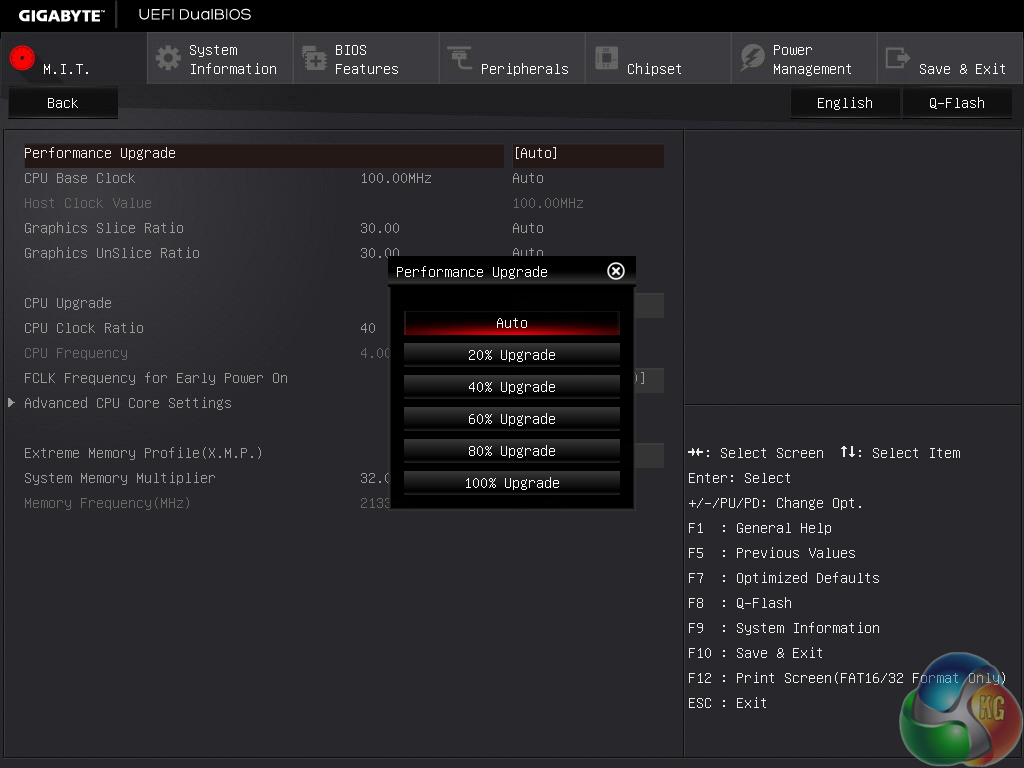Select the 80% Upgrade option
The width and height of the screenshot is (1024, 768).
coord(512,451)
